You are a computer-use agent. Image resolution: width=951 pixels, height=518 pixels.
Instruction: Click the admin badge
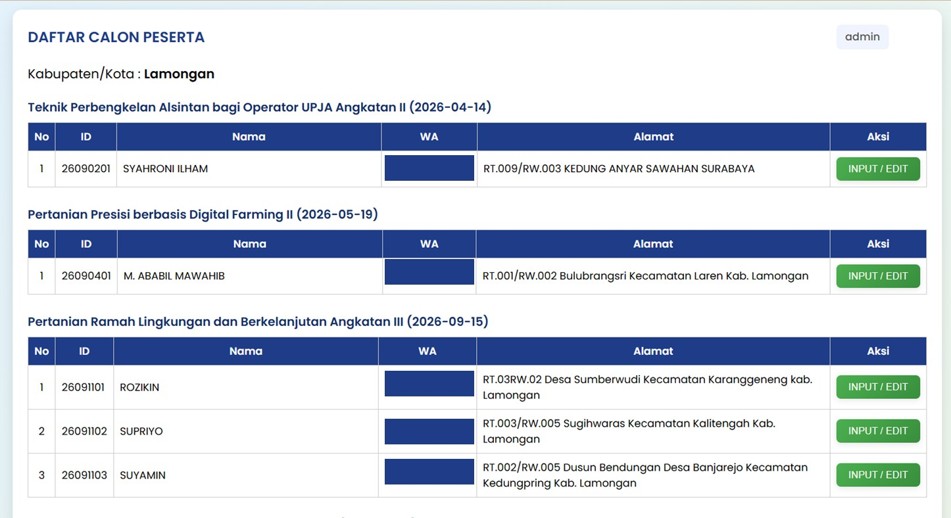pyautogui.click(x=862, y=37)
